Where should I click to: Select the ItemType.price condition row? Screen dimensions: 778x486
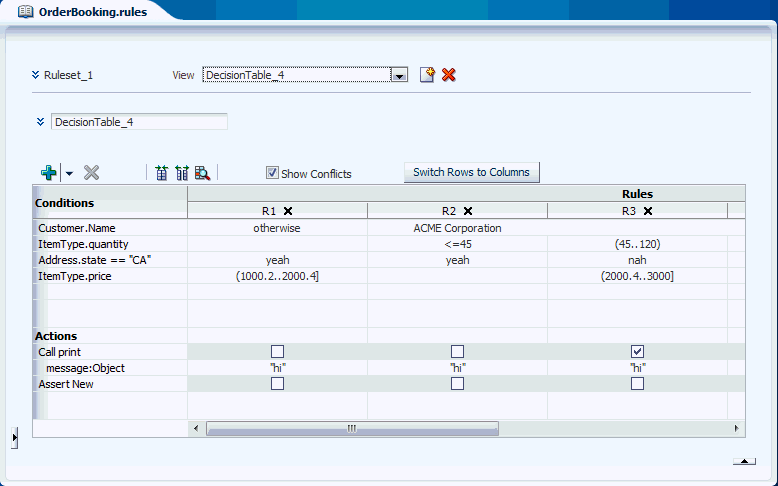[75, 276]
